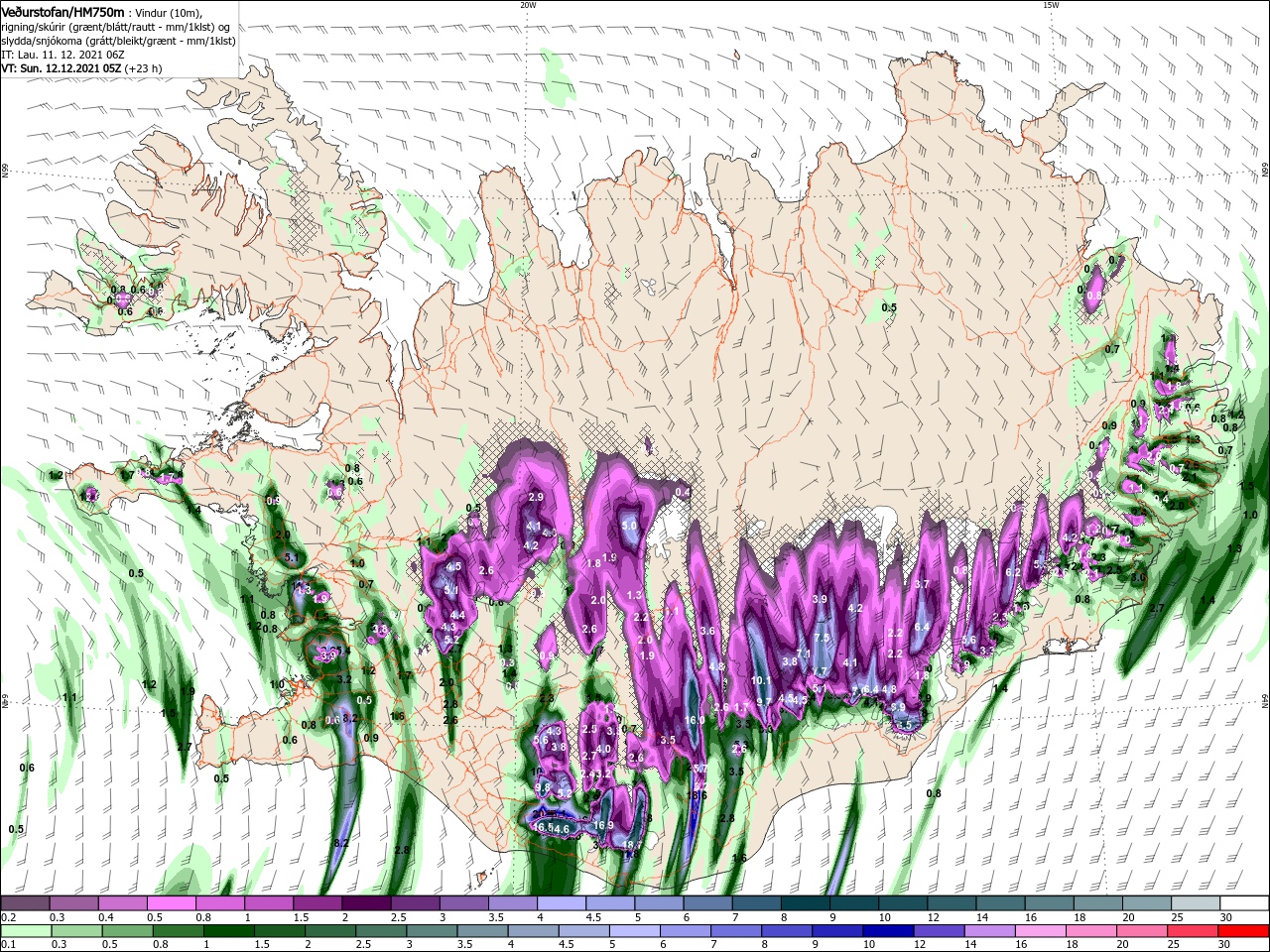
Task: Click the 16.9 value near the south coast
Action: point(603,825)
